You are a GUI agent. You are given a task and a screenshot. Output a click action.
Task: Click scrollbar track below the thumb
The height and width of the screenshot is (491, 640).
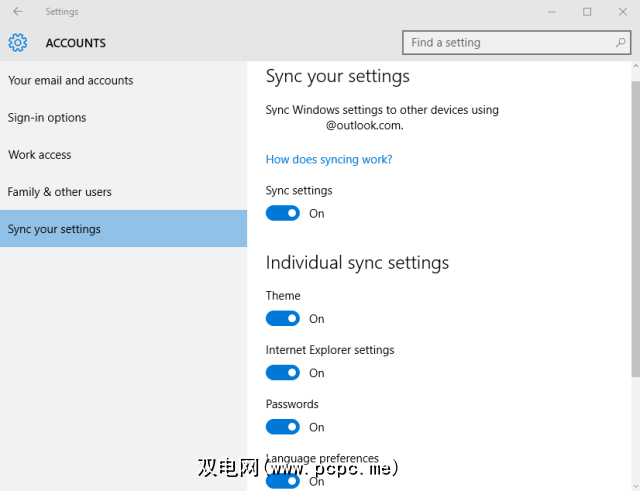tap(635, 430)
